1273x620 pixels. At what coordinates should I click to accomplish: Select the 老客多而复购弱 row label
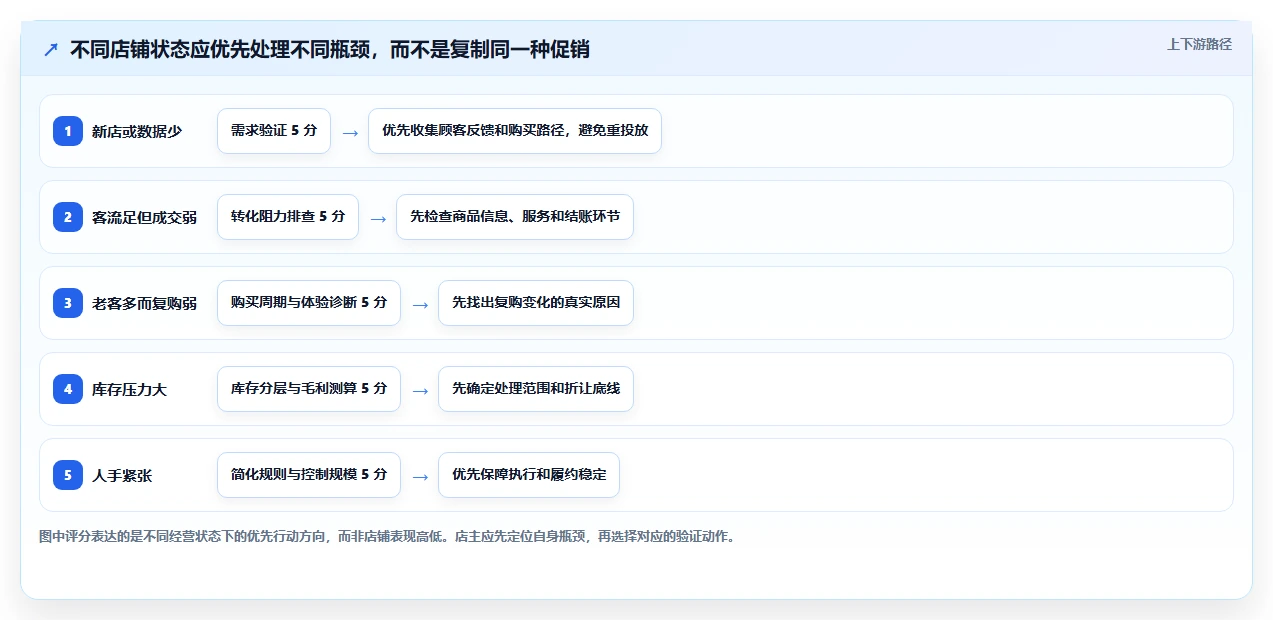pyautogui.click(x=144, y=303)
